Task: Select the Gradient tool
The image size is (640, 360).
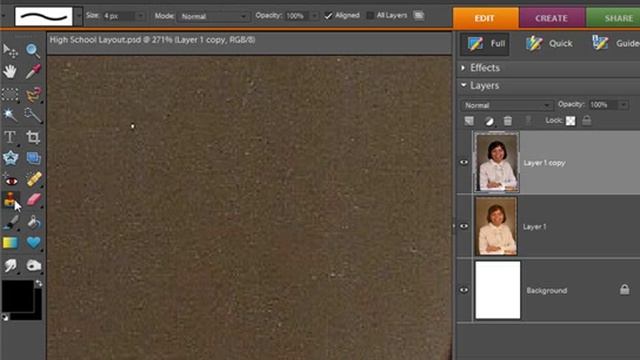Action: tap(10, 243)
